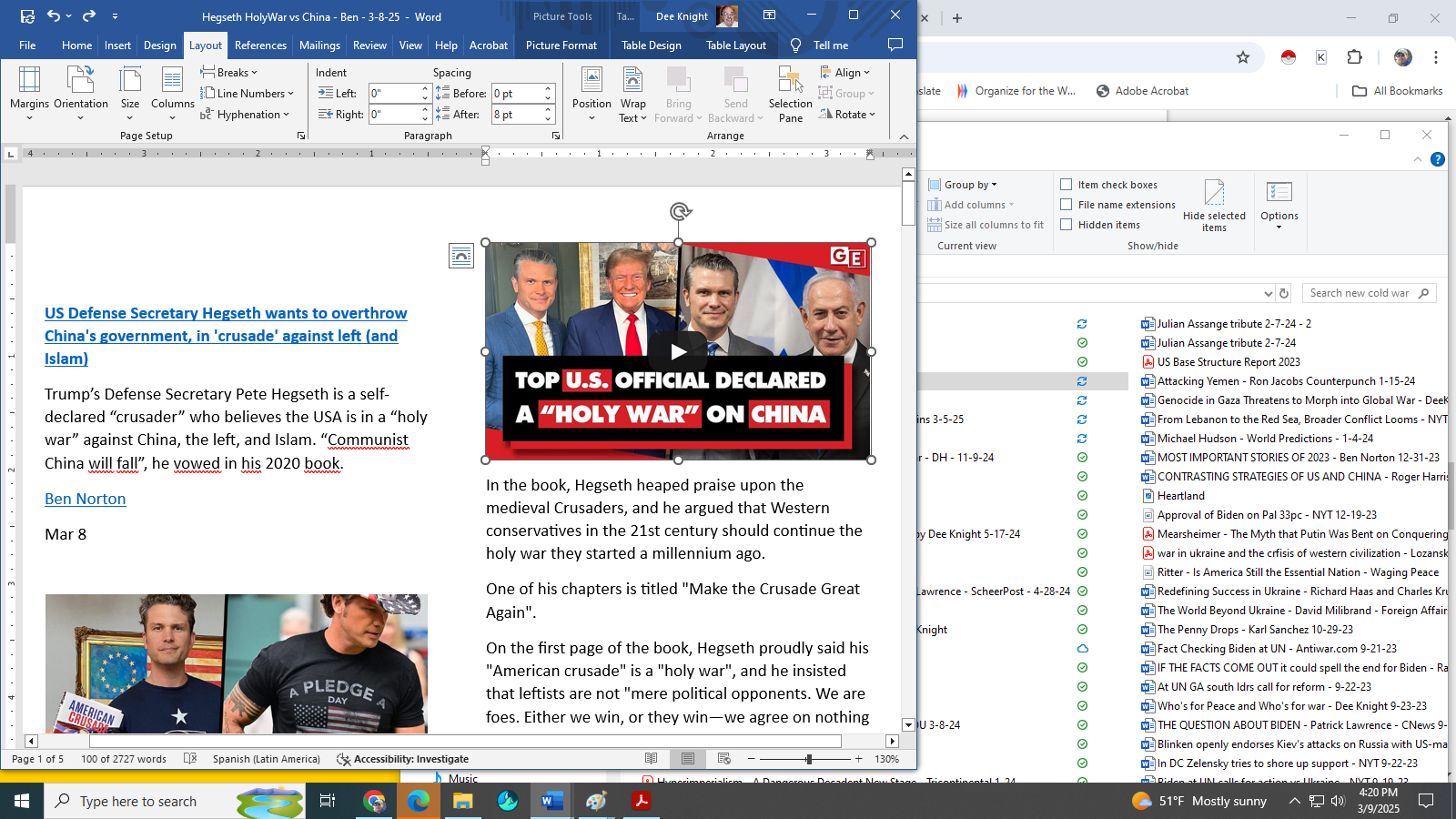Viewport: 1456px width, 819px height.
Task: Open the Selection Pane
Action: (x=790, y=94)
